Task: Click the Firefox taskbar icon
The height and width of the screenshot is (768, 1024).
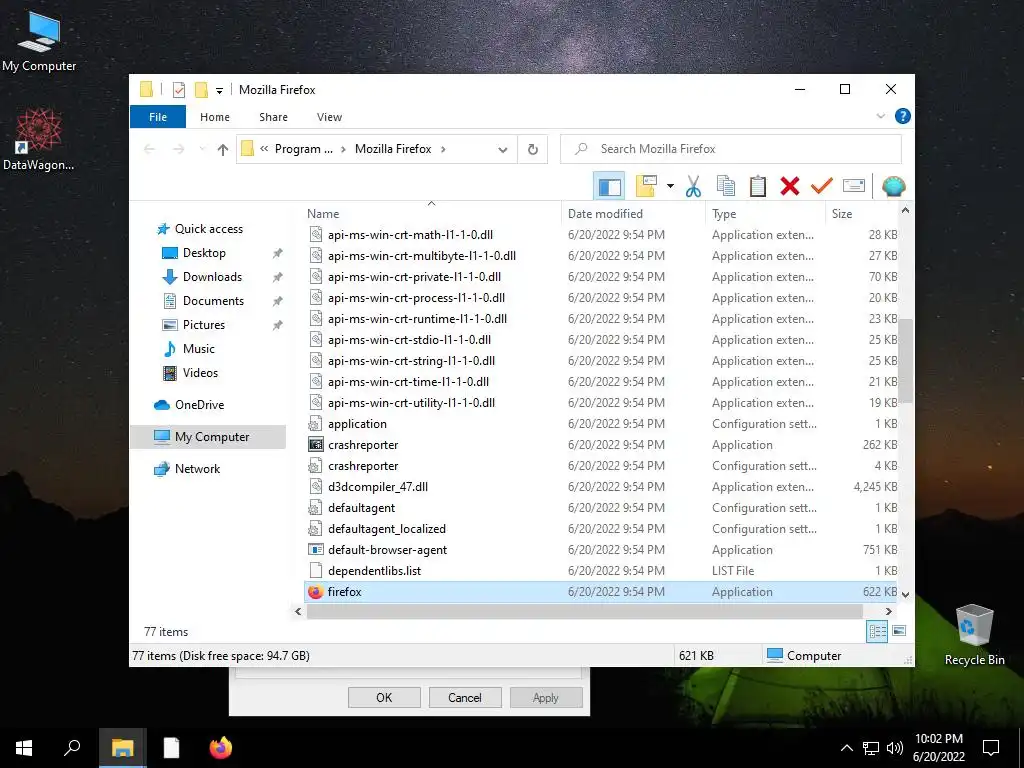Action: pyautogui.click(x=221, y=748)
